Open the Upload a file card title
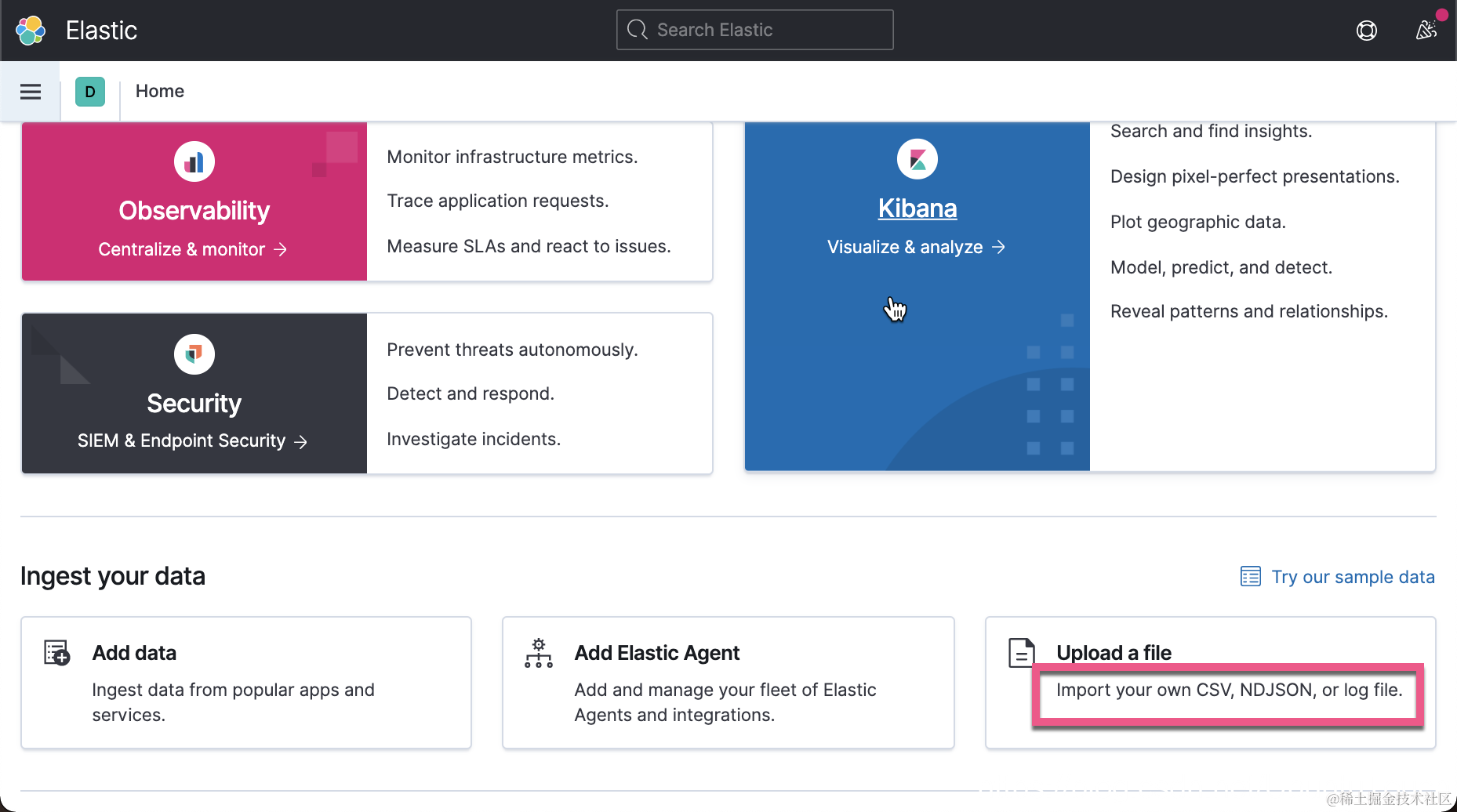Viewport: 1457px width, 812px height. coord(1114,653)
